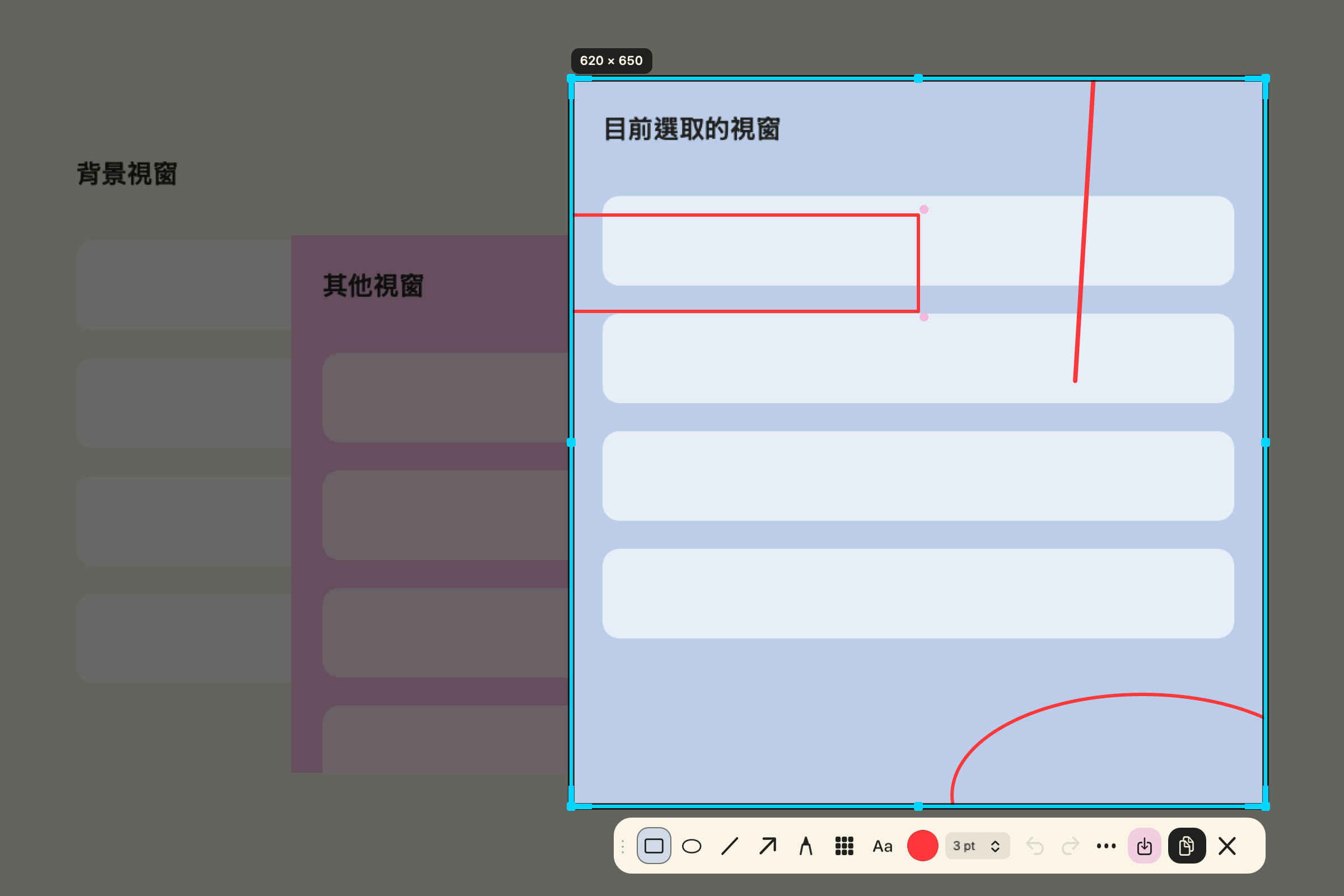The height and width of the screenshot is (896, 1344).
Task: Copy the screenshot to clipboard
Action: [1187, 846]
